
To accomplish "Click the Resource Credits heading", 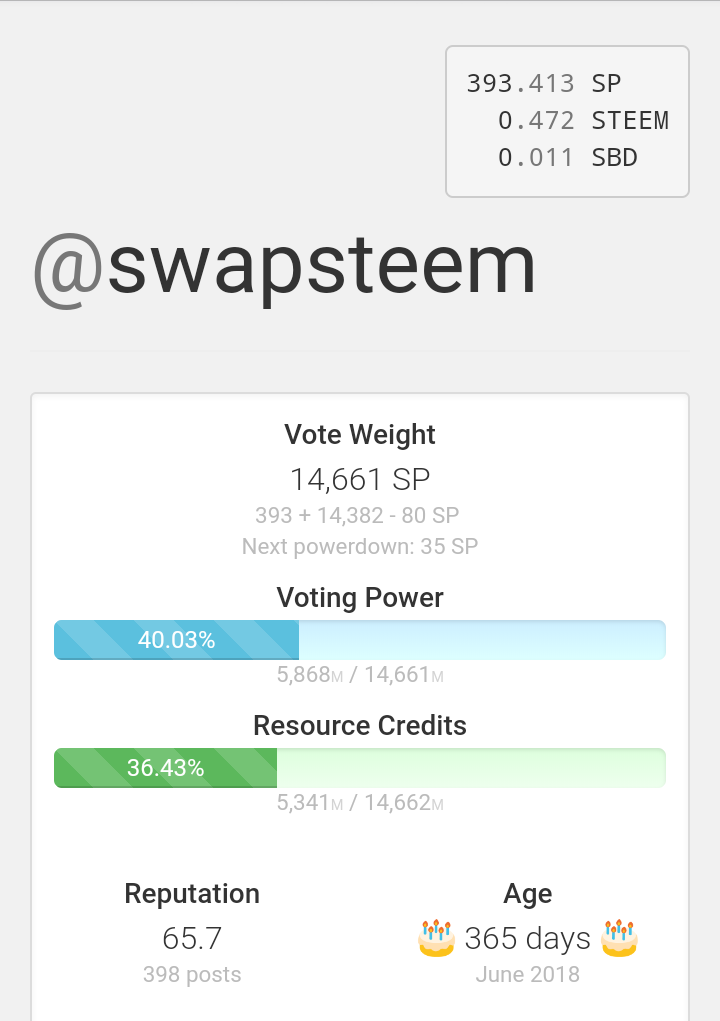I will point(360,725).
